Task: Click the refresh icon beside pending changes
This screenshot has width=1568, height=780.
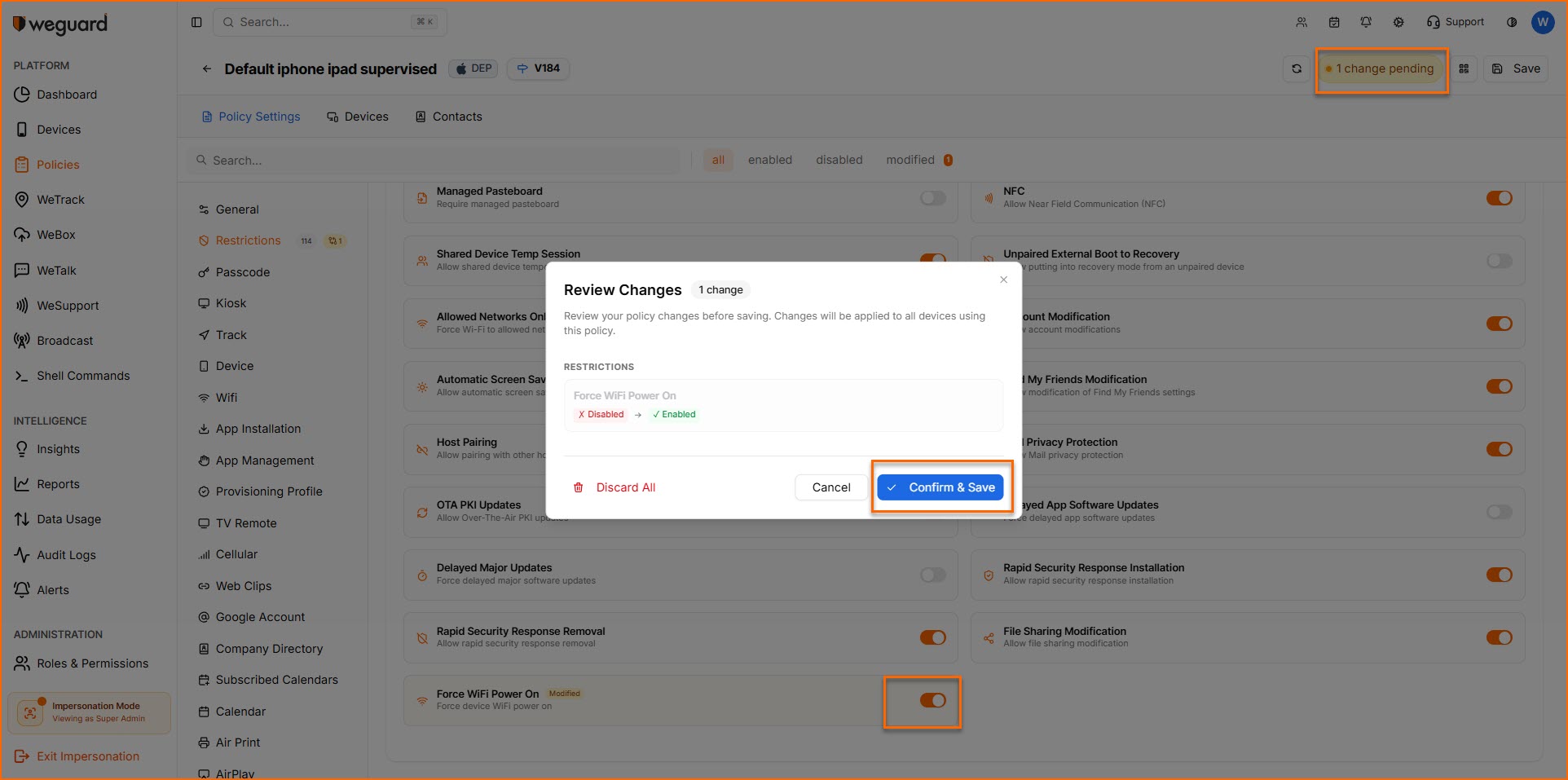Action: pyautogui.click(x=1297, y=69)
